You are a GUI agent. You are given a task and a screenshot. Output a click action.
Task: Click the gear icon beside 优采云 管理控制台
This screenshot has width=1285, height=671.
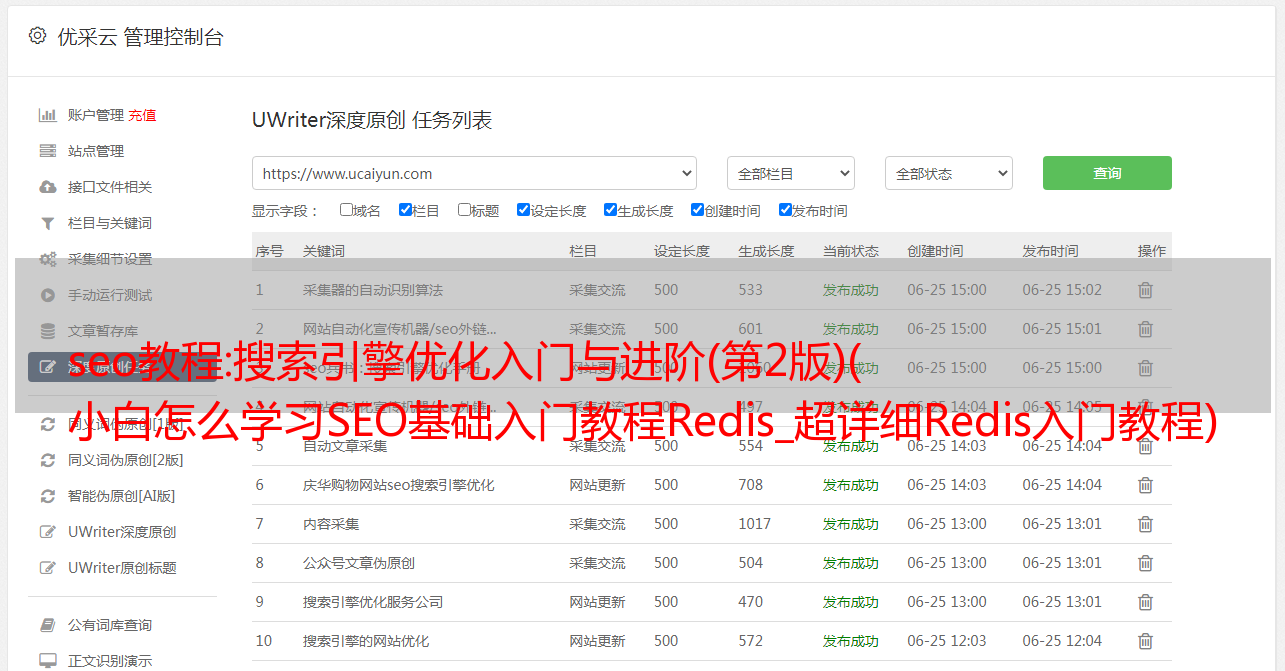(x=37, y=36)
